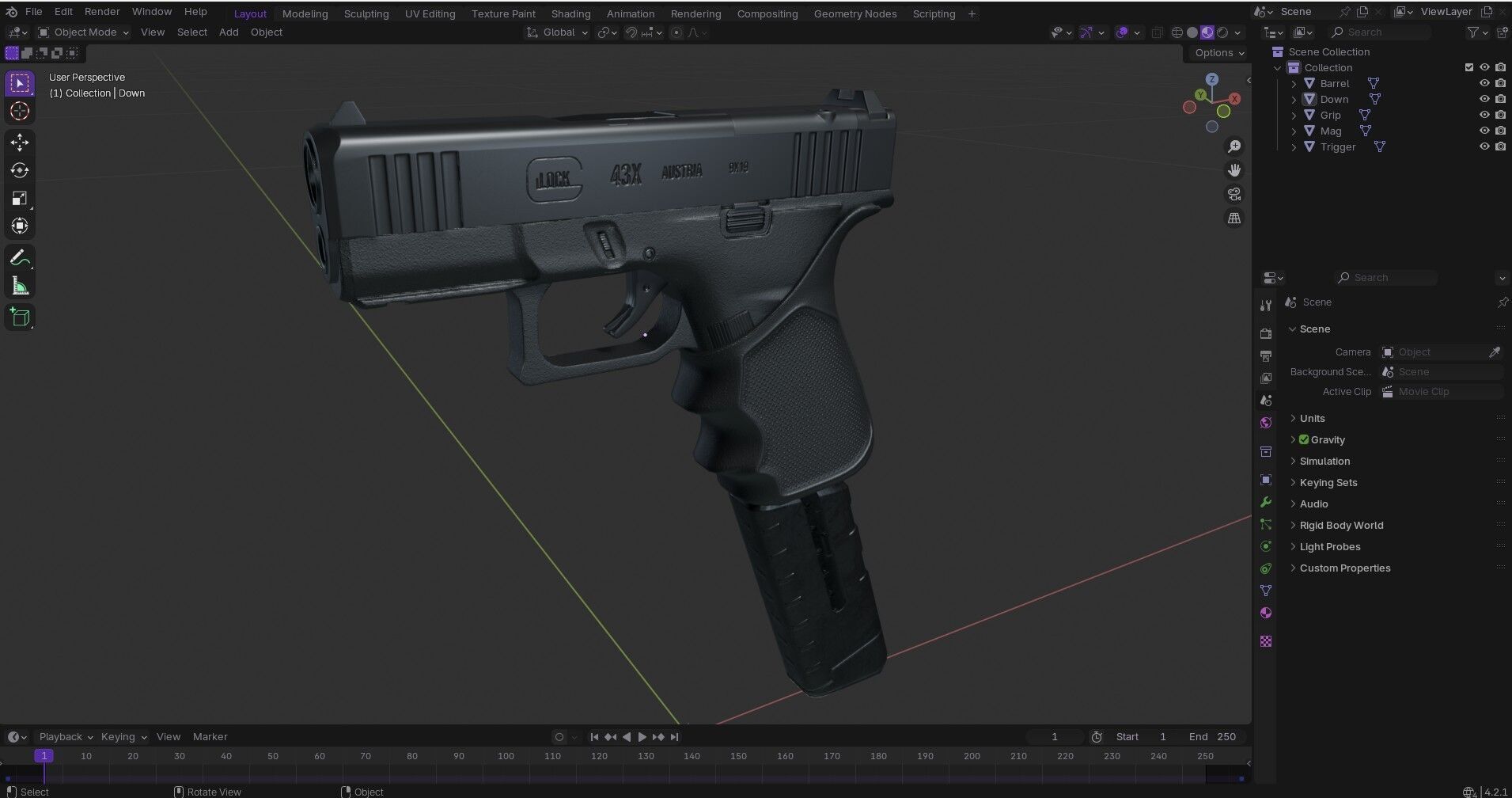
Task: Select the 3D Cursor tool
Action: click(20, 112)
